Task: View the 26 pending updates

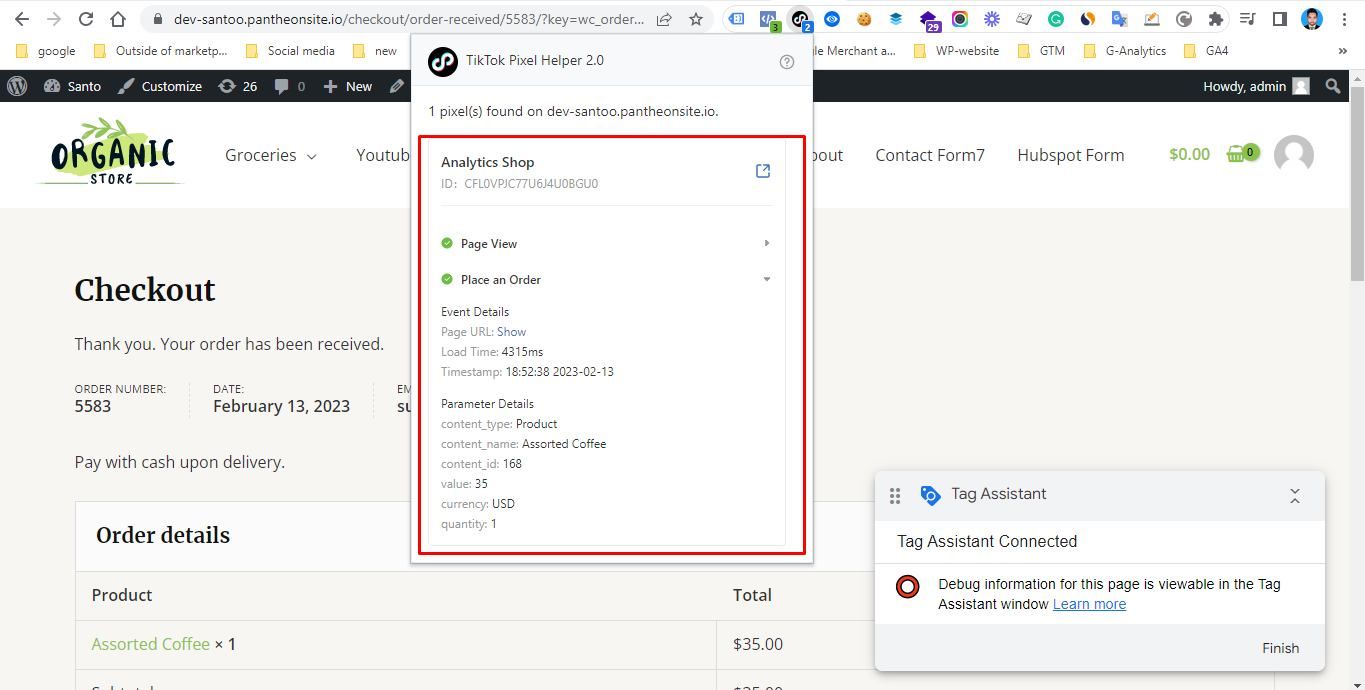Action: pos(238,86)
